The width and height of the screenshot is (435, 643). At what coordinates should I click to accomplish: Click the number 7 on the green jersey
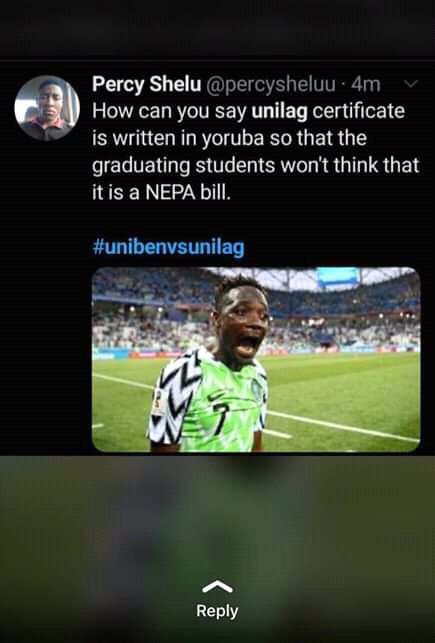point(219,419)
